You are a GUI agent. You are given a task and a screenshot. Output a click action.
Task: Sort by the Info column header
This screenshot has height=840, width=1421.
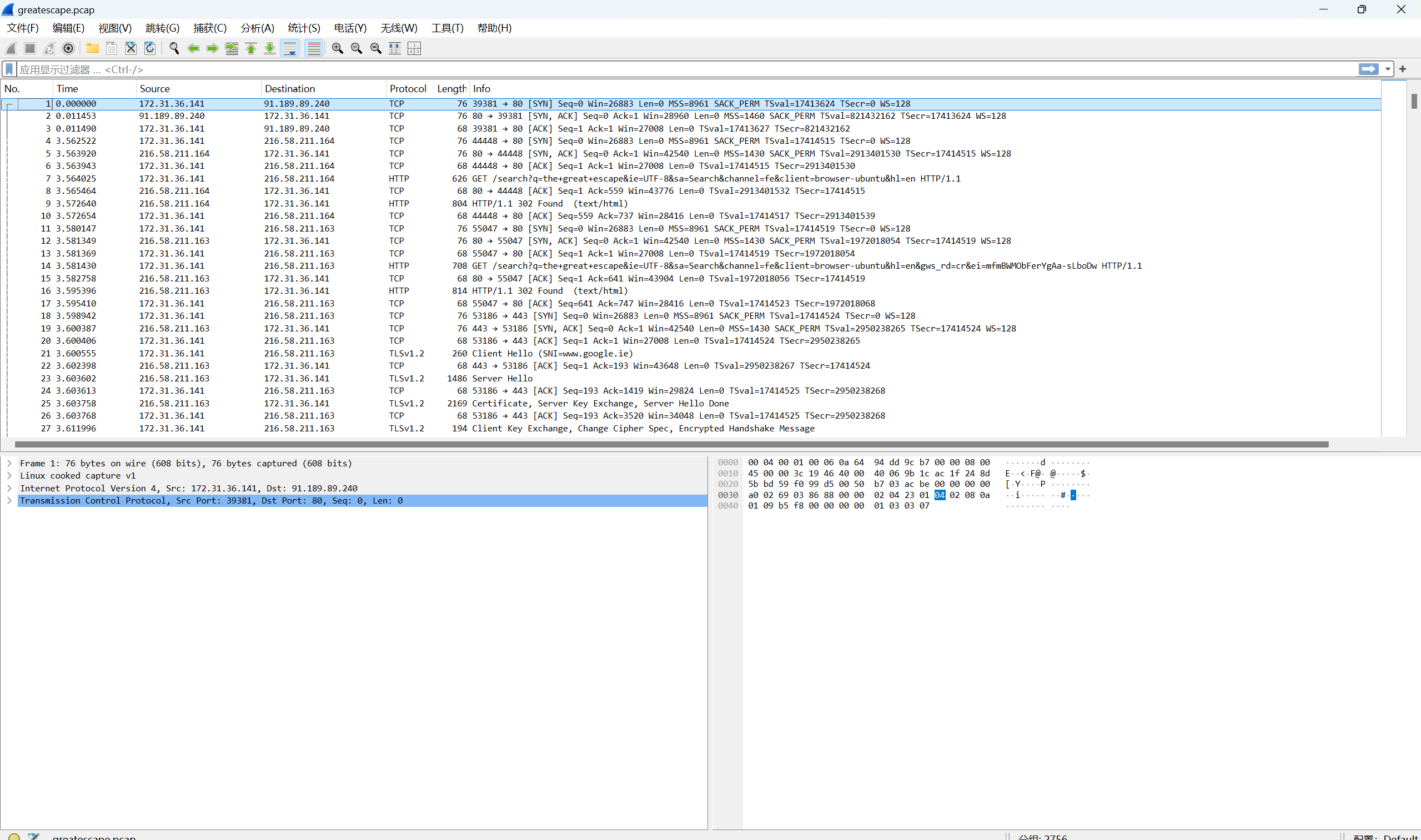(925, 89)
